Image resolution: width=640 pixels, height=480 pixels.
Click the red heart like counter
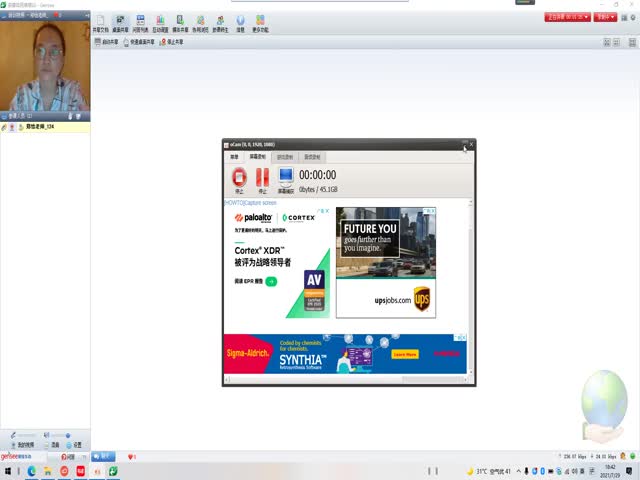(132, 457)
